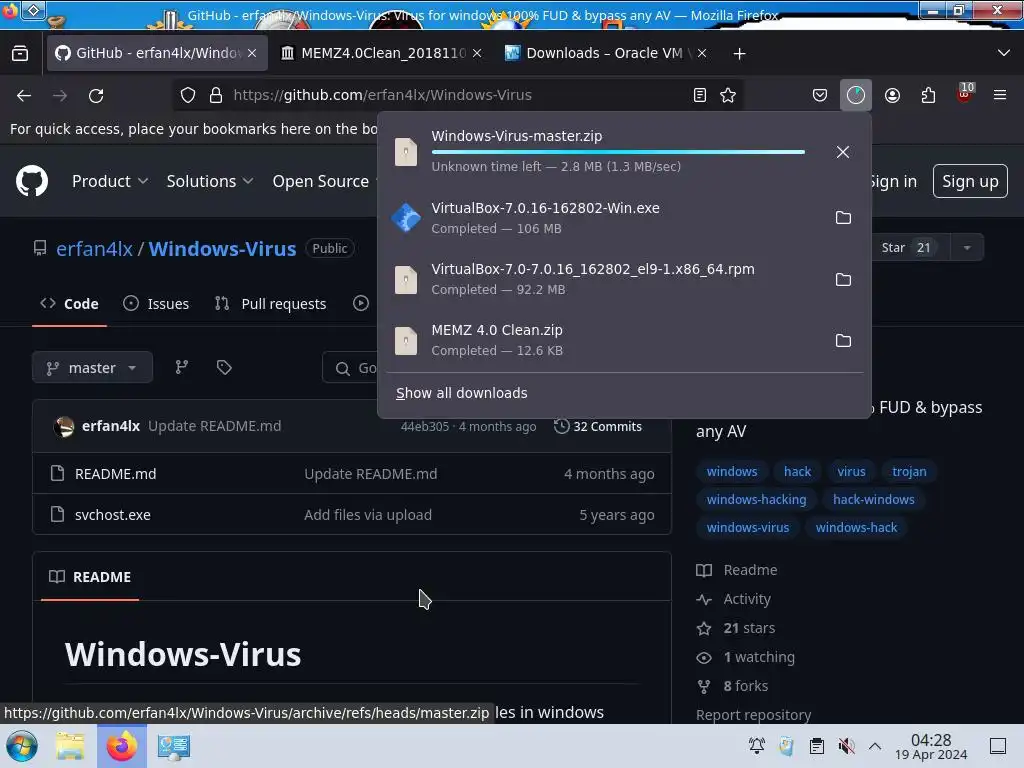Click the Windows-Virus-master.zip download progress bar

[x=618, y=152]
